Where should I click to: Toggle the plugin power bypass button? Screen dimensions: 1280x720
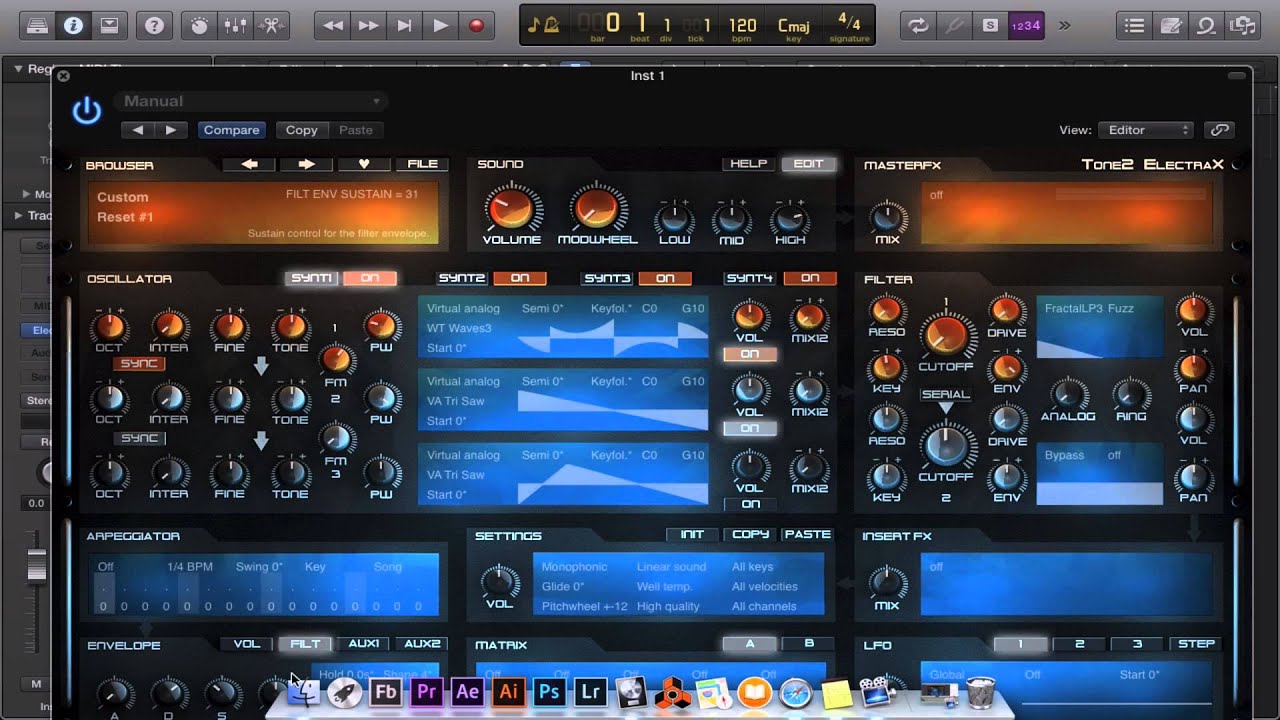87,111
